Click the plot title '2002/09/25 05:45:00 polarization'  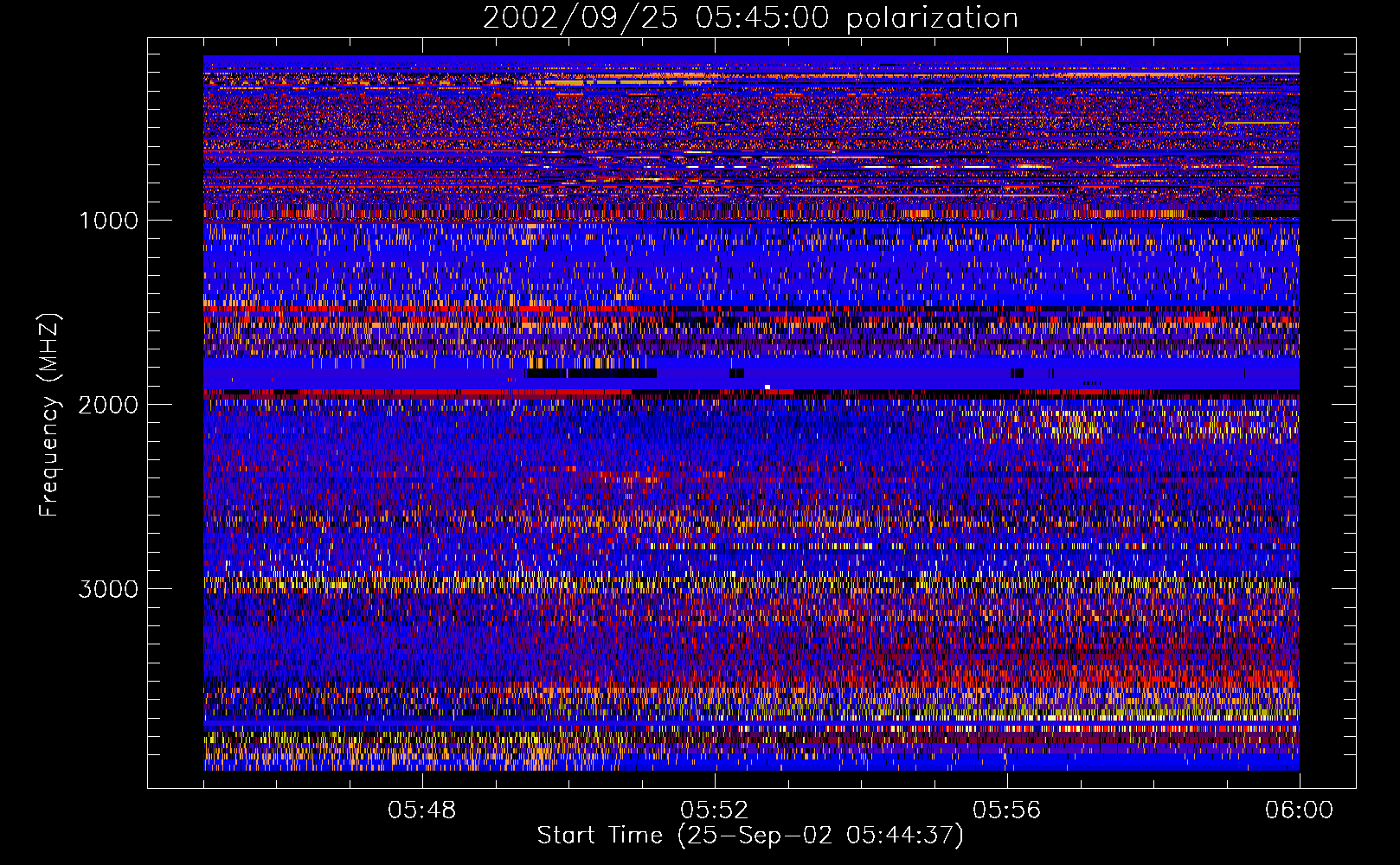pyautogui.click(x=750, y=18)
